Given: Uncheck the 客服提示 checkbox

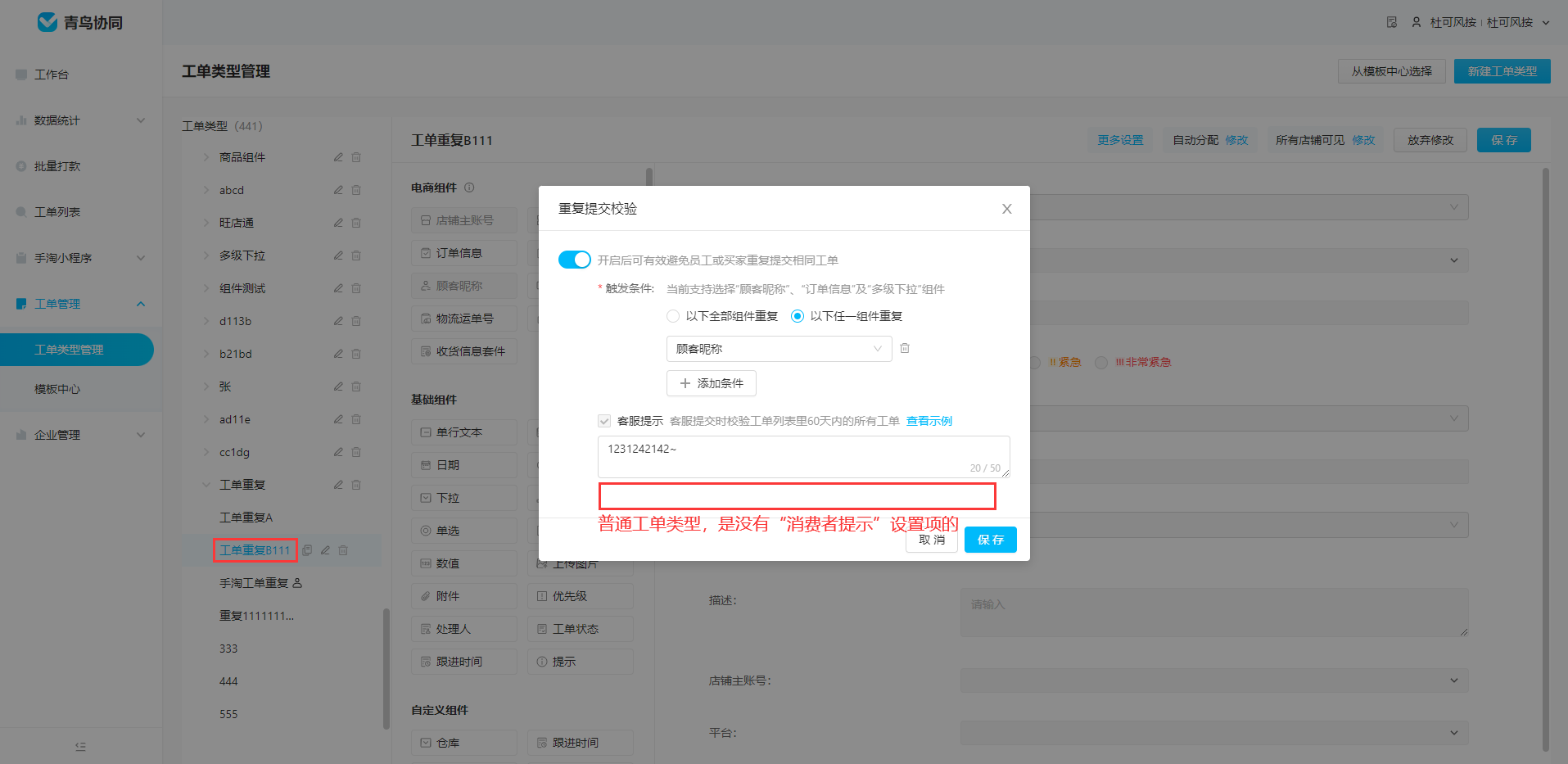Looking at the screenshot, I should pyautogui.click(x=604, y=421).
